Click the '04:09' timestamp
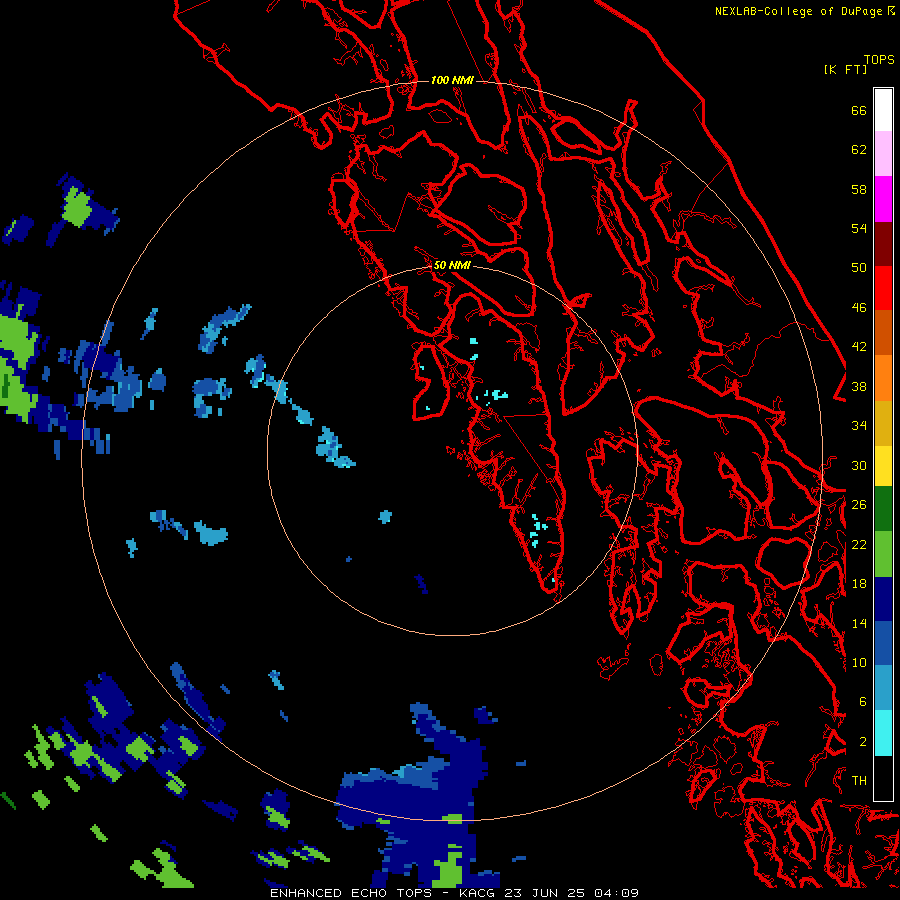The height and width of the screenshot is (900, 900). coord(616,893)
